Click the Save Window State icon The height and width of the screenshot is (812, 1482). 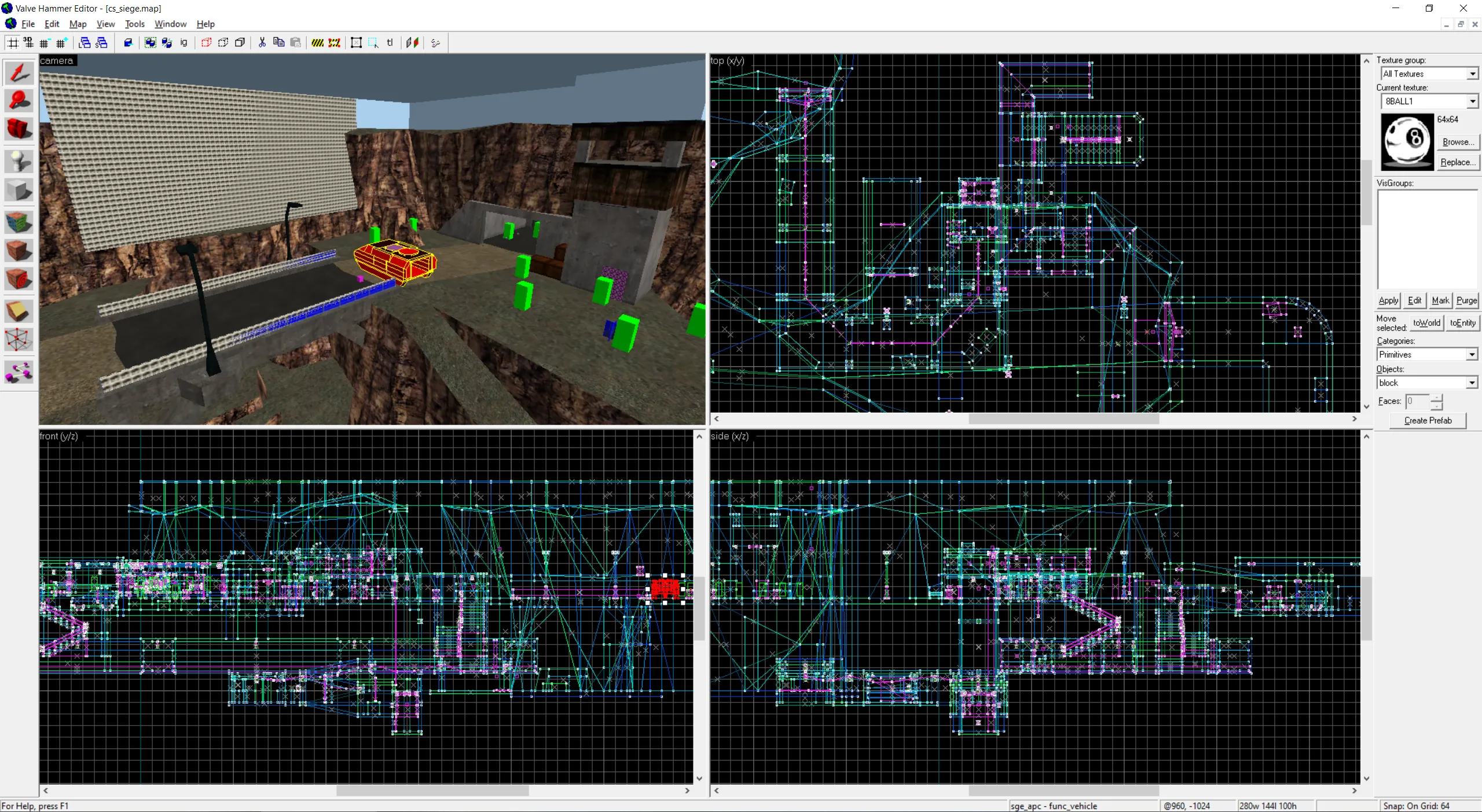pyautogui.click(x=101, y=43)
